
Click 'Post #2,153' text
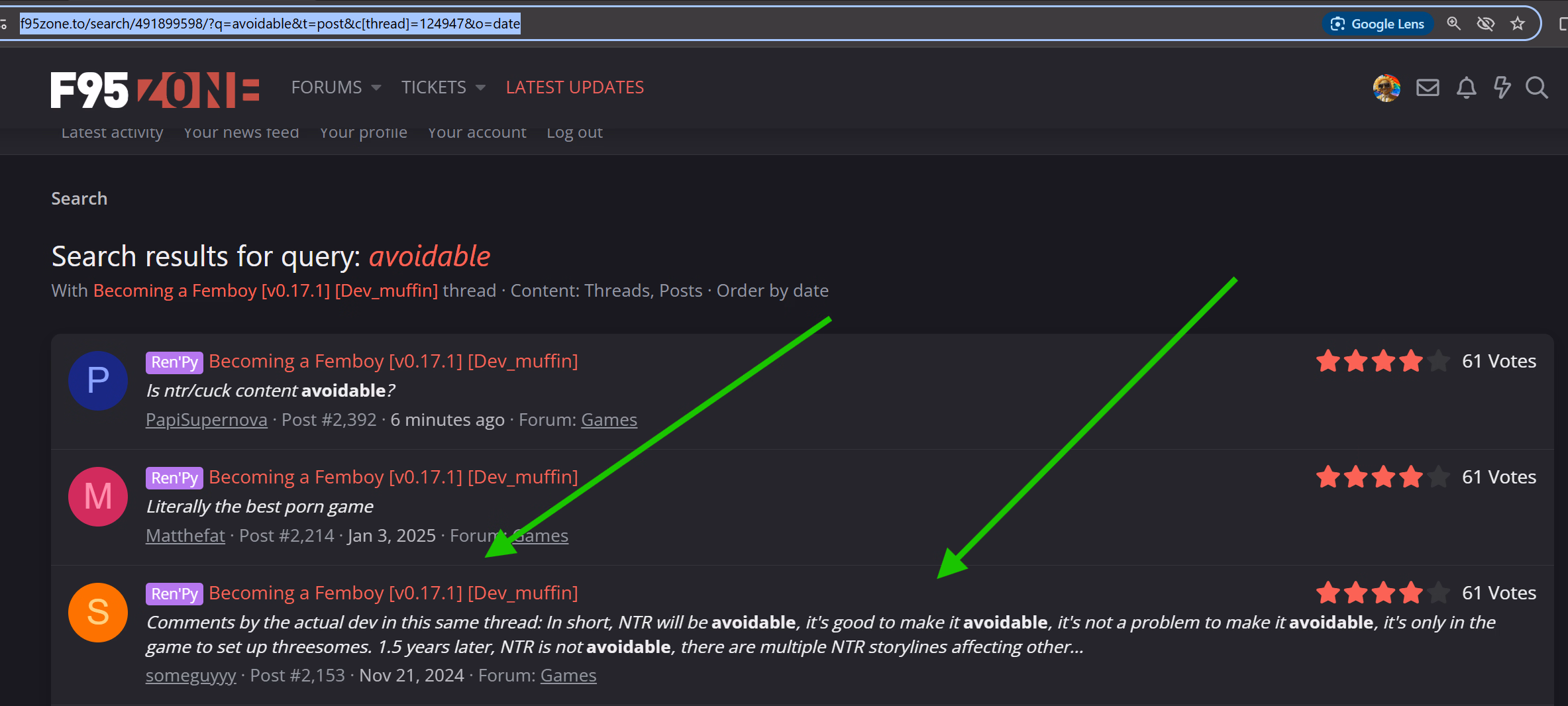coord(297,676)
